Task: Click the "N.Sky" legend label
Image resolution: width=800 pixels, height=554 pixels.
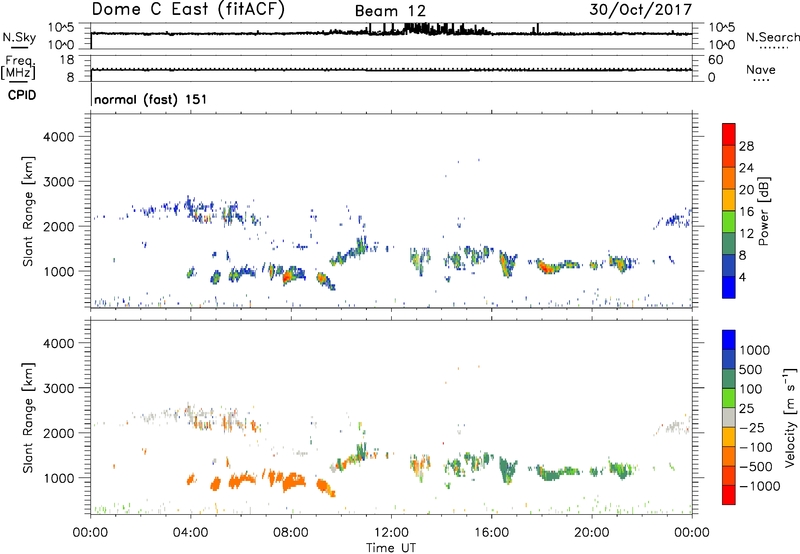Action: (19, 37)
